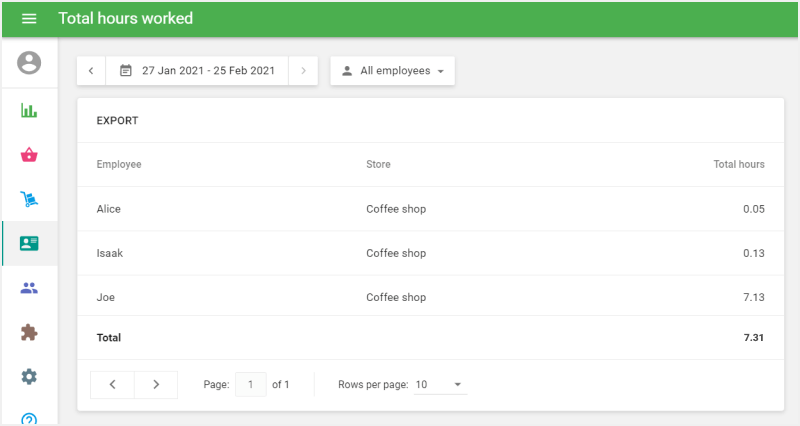
Task: Expand the All employees filter dropdown
Action: (392, 70)
